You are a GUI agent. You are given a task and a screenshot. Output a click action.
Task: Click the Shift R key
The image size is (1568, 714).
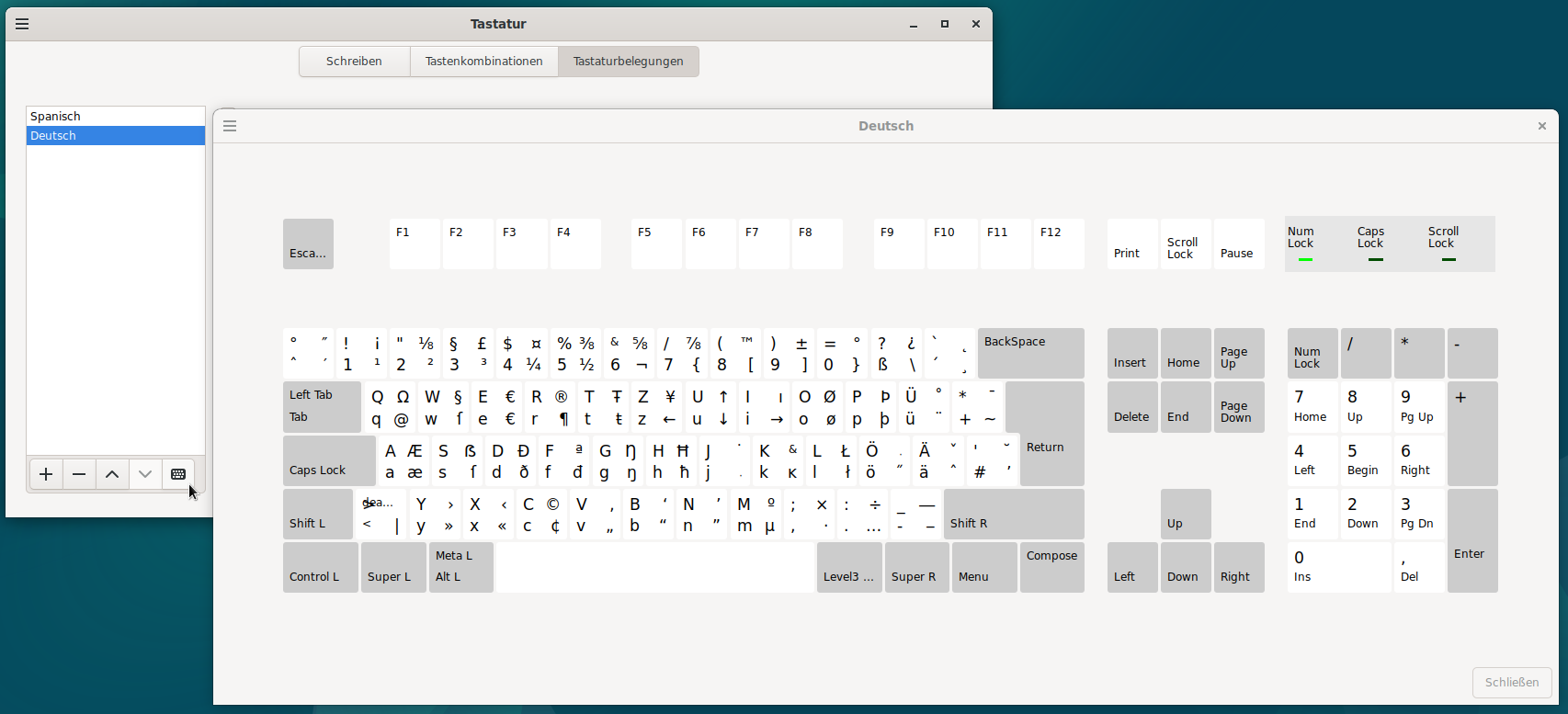point(1014,514)
